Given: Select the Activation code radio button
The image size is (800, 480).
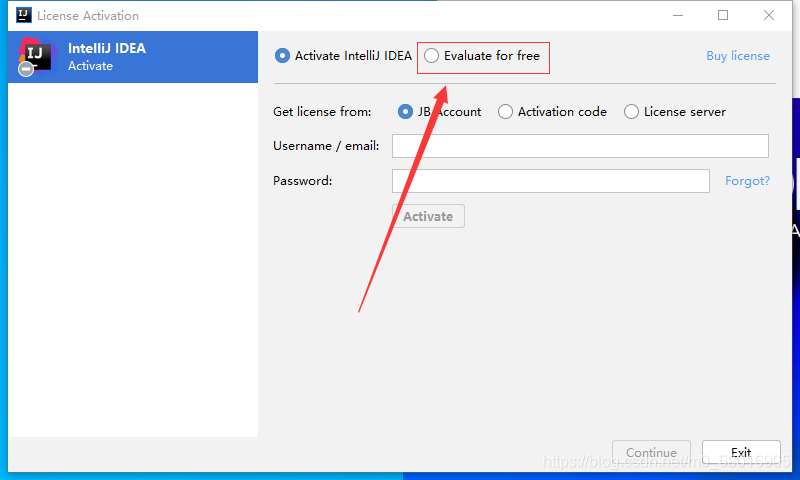Looking at the screenshot, I should pyautogui.click(x=505, y=112).
